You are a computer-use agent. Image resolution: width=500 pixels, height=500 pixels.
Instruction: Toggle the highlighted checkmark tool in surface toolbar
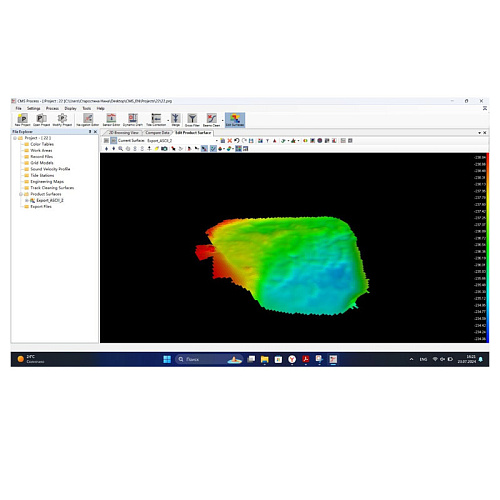(x=213, y=149)
